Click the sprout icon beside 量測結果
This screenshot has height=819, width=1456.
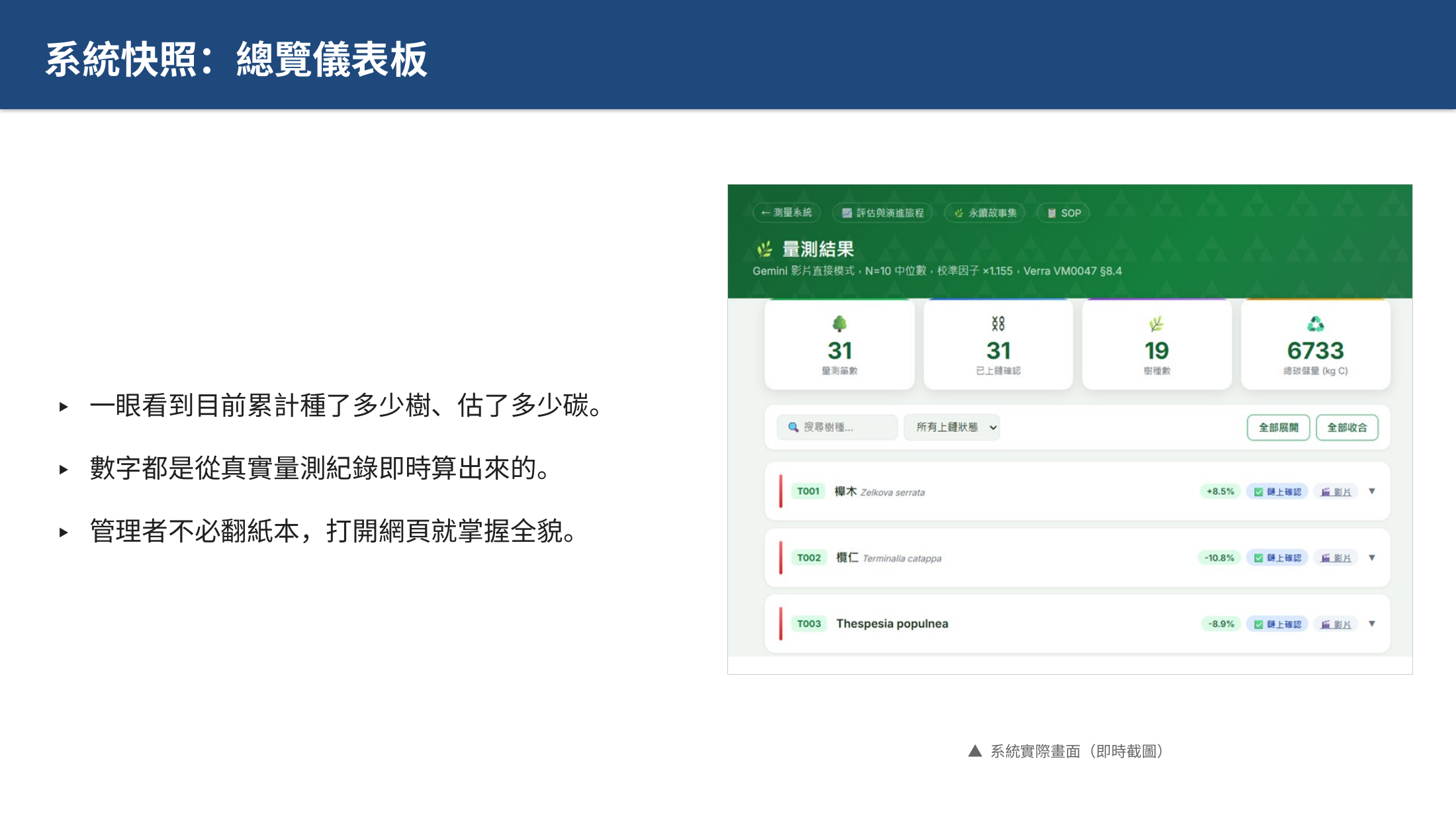coord(764,249)
